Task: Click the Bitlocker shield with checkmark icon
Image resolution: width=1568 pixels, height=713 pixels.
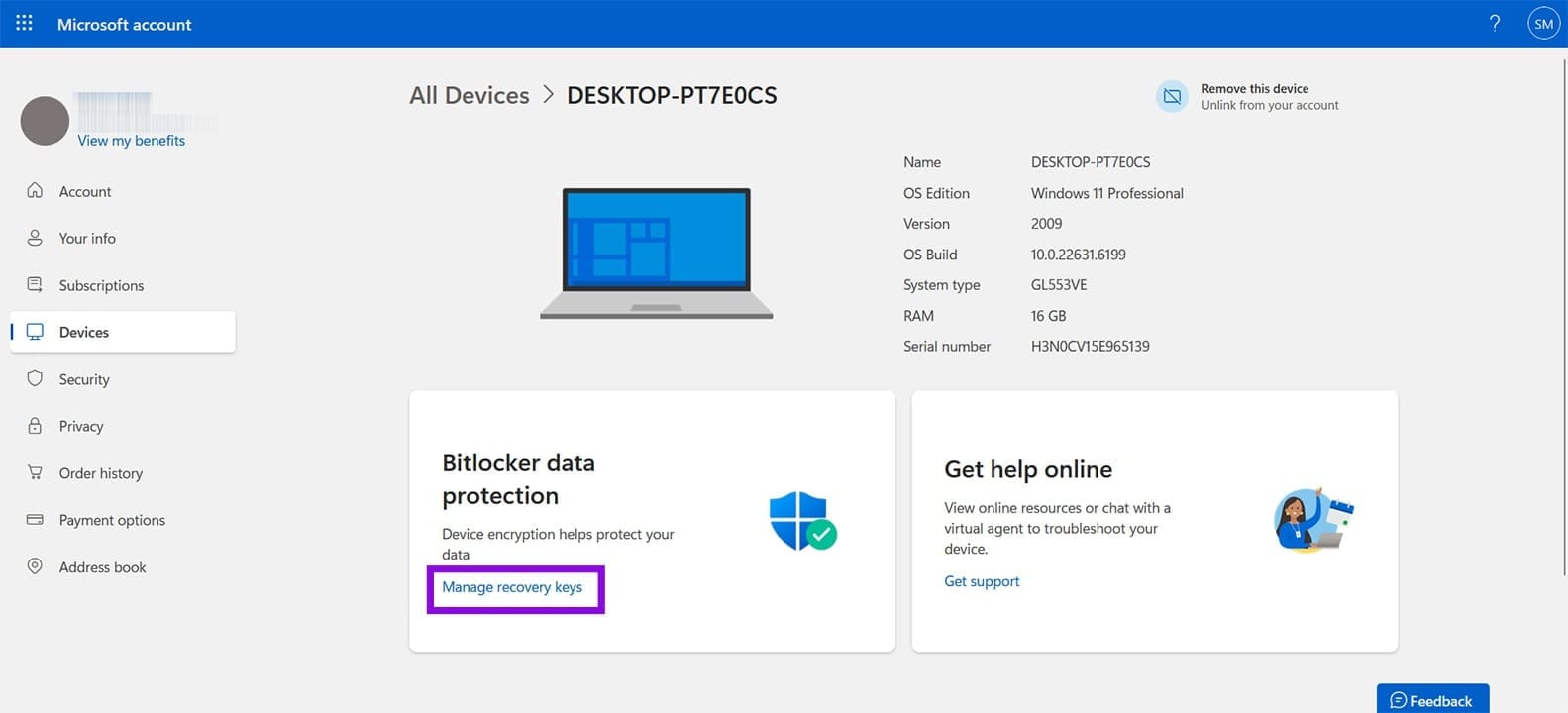Action: [x=802, y=521]
